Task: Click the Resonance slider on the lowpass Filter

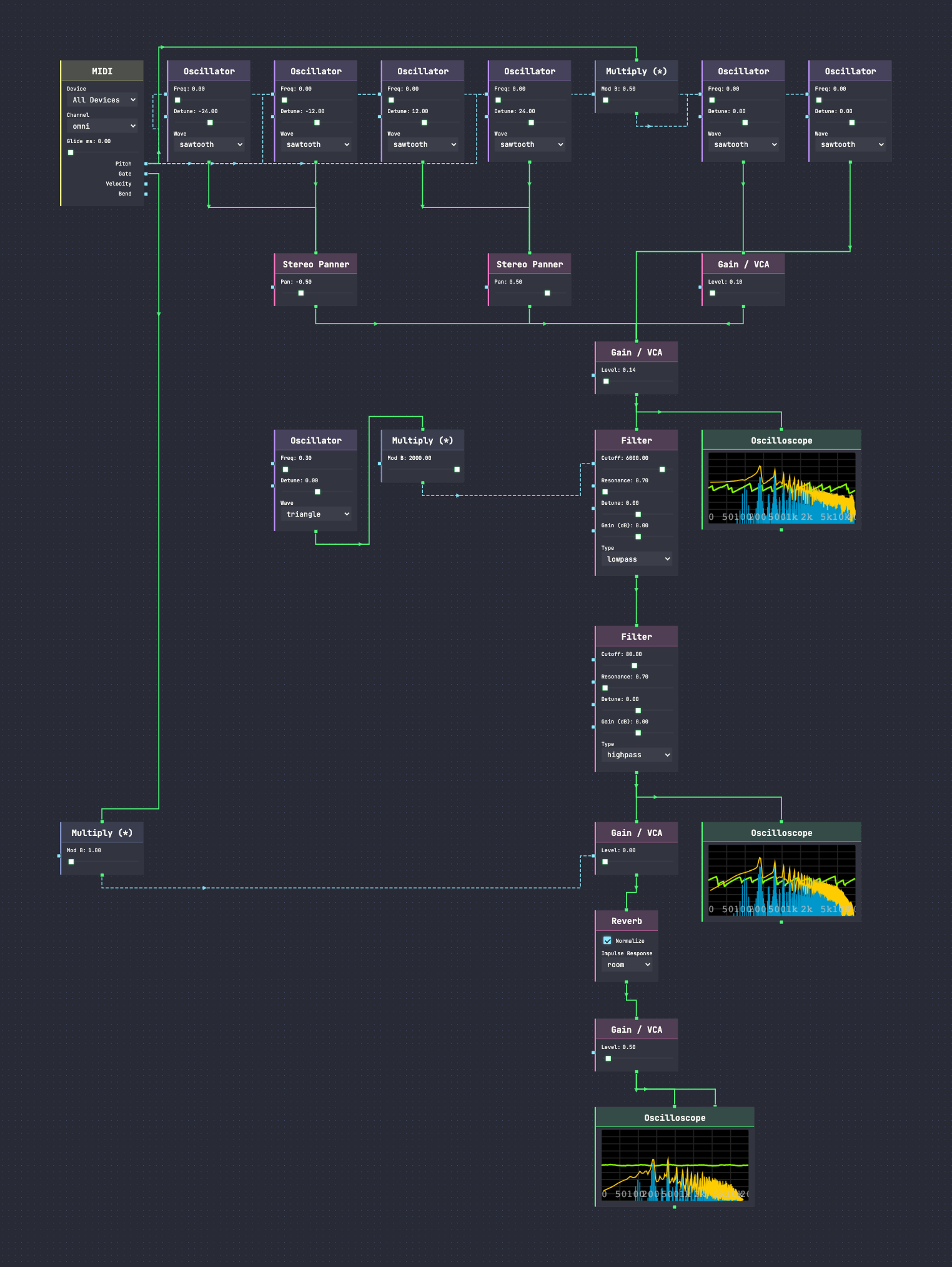Action: point(637,492)
